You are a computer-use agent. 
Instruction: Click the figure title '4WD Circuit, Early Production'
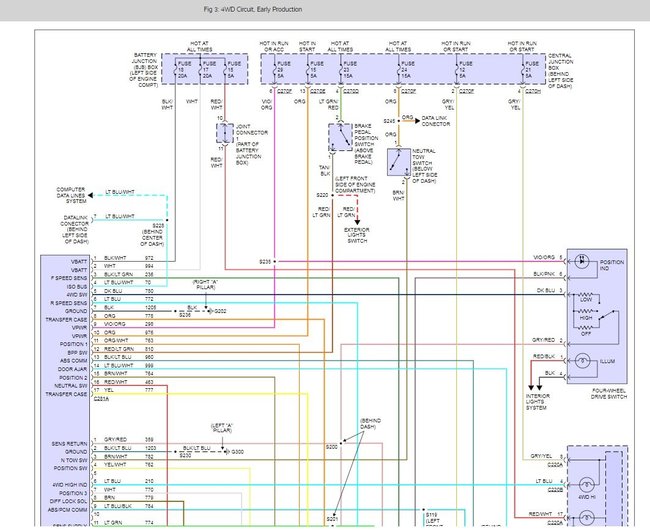click(x=252, y=9)
